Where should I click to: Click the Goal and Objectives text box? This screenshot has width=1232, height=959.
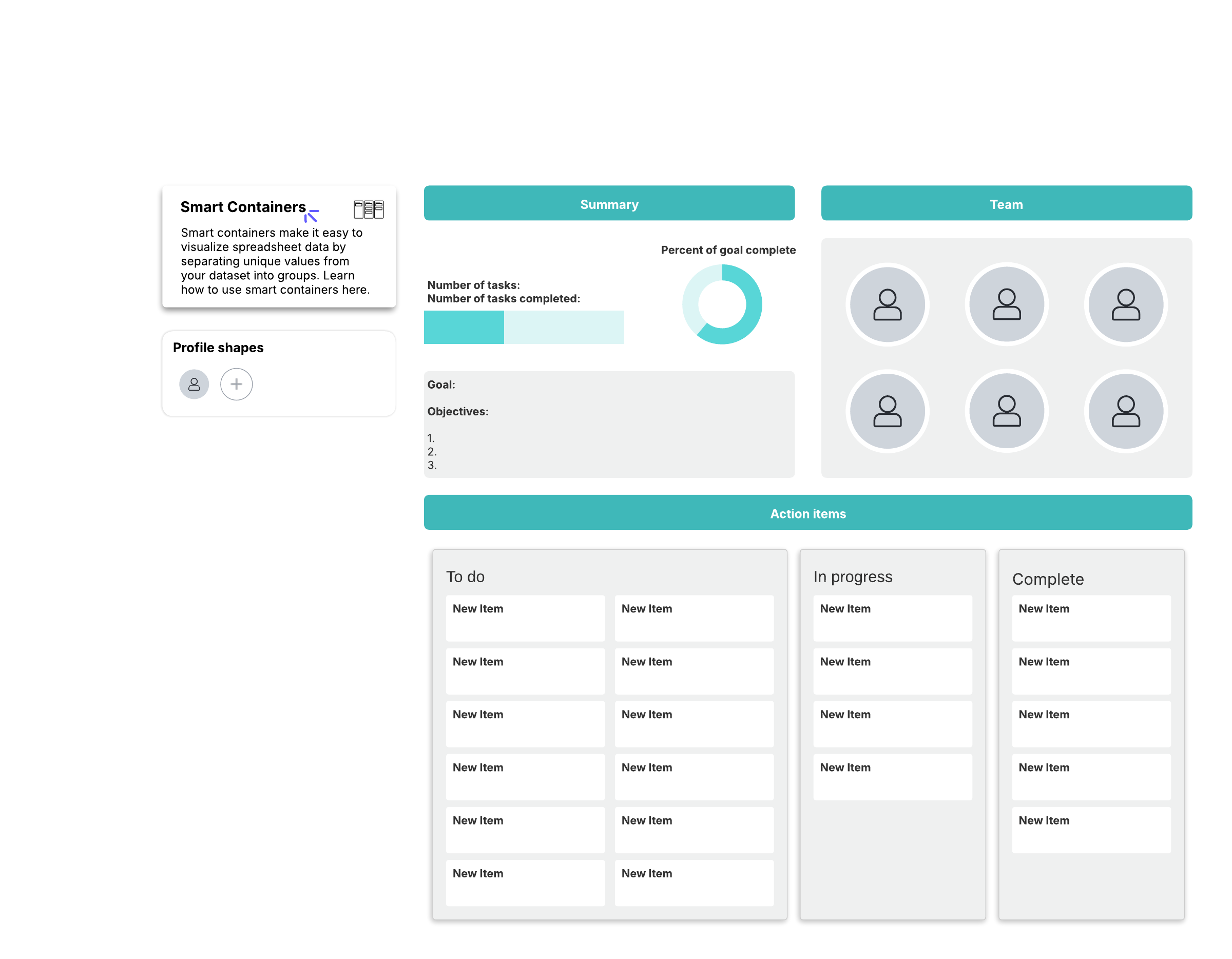609,424
